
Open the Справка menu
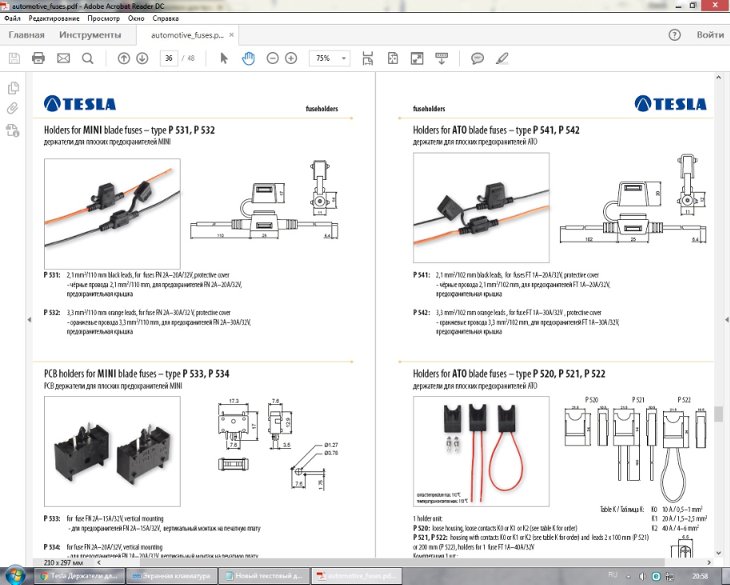pyautogui.click(x=165, y=19)
